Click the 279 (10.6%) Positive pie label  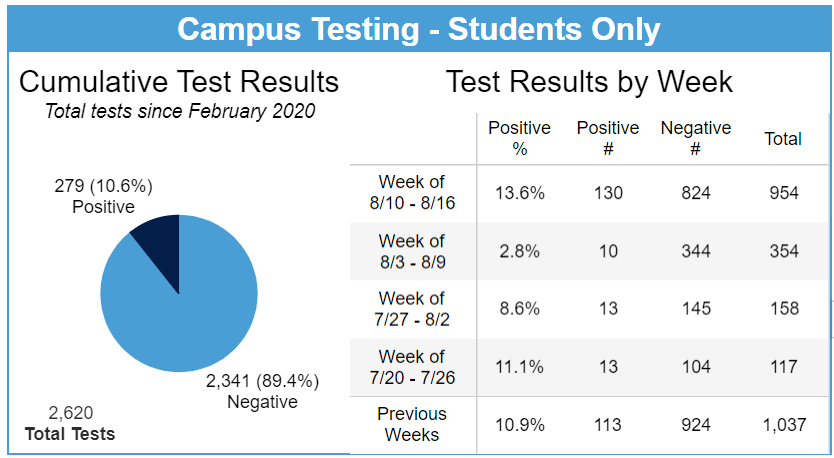(103, 196)
